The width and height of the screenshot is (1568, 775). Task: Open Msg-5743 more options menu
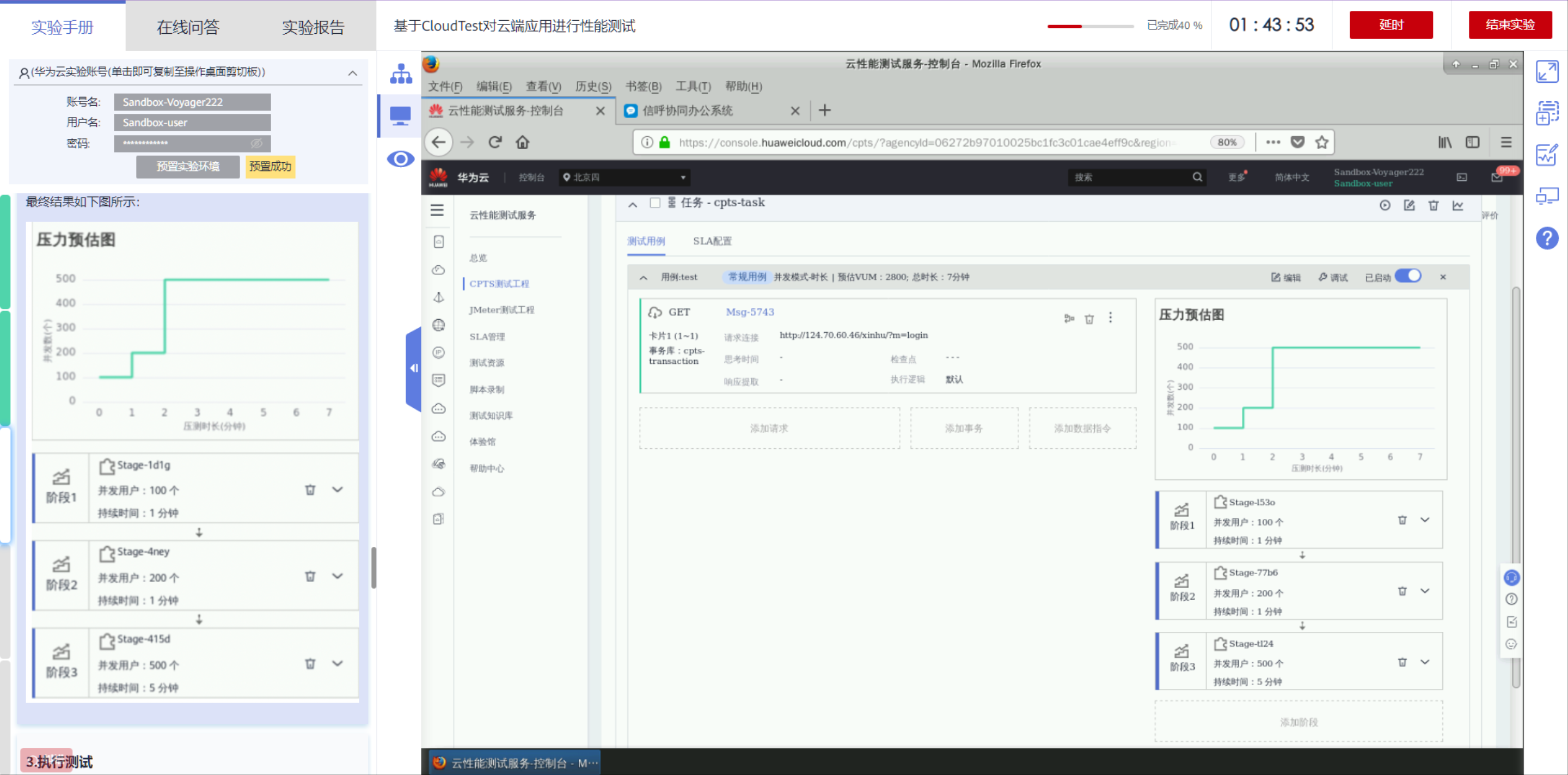coord(1110,317)
